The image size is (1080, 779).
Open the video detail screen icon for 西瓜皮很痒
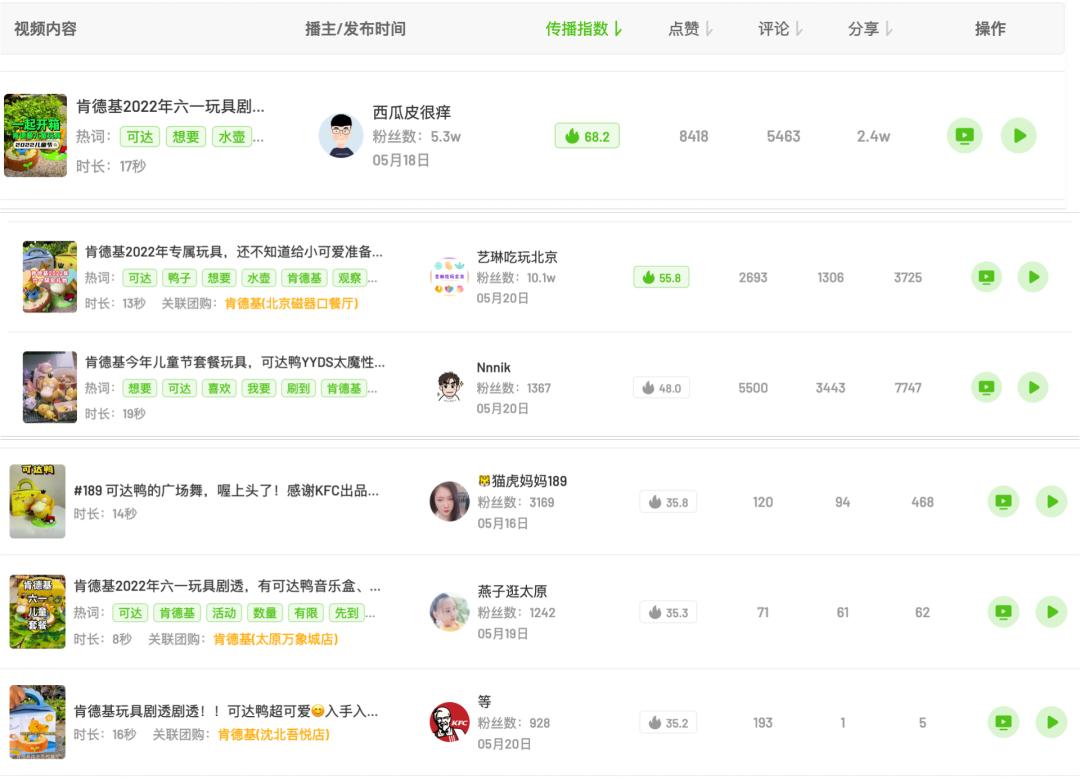coord(964,135)
